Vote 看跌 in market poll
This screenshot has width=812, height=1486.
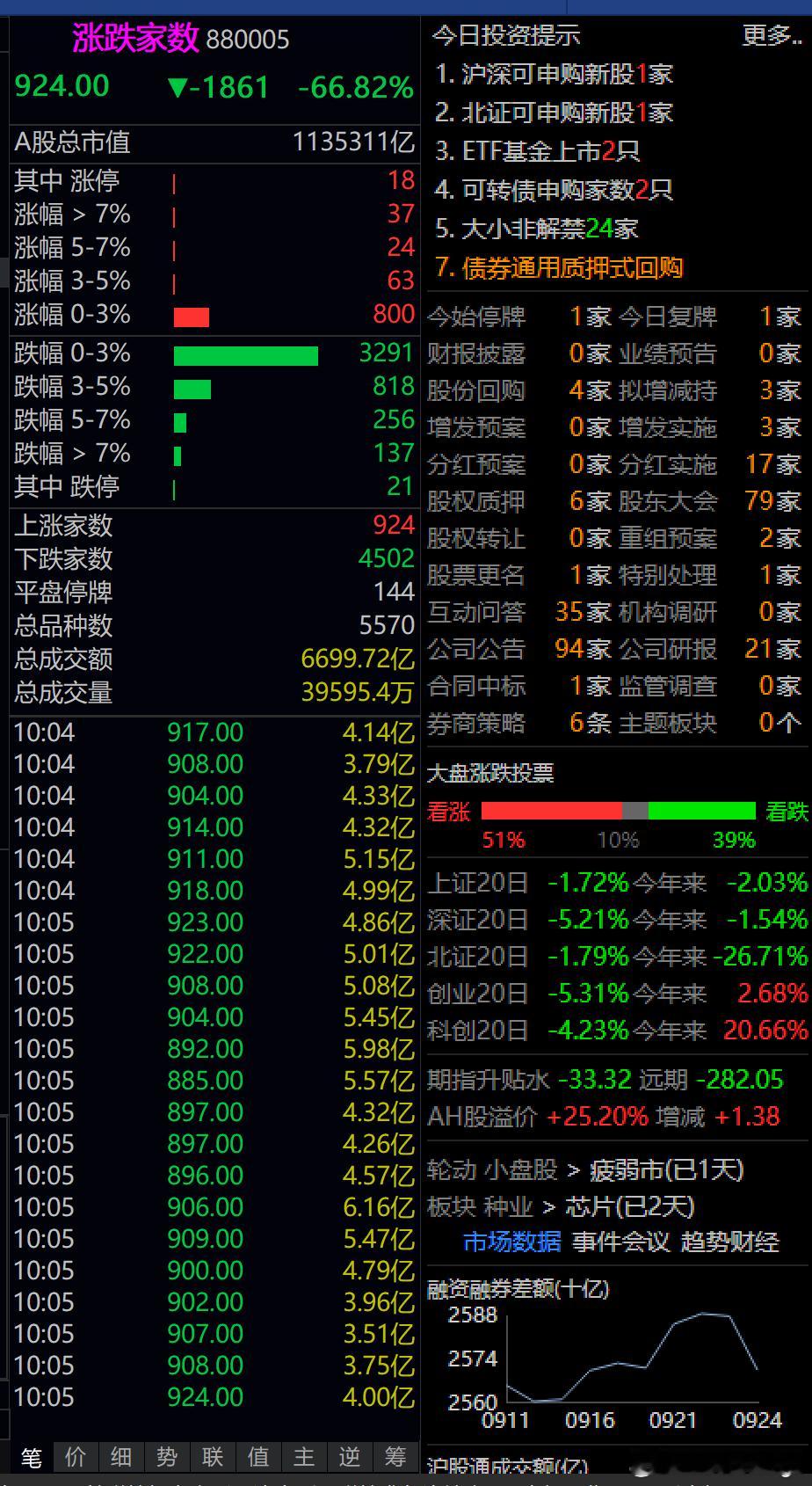[x=787, y=811]
